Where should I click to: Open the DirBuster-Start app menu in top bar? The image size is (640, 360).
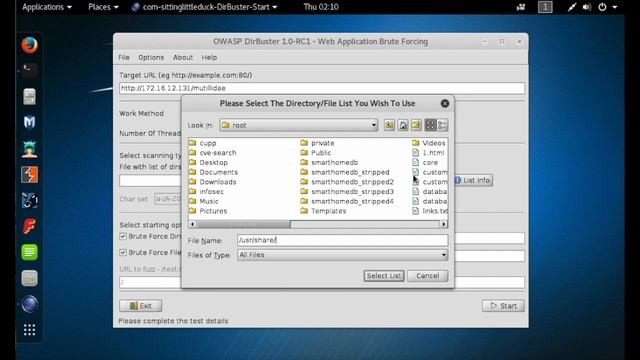coord(204,7)
